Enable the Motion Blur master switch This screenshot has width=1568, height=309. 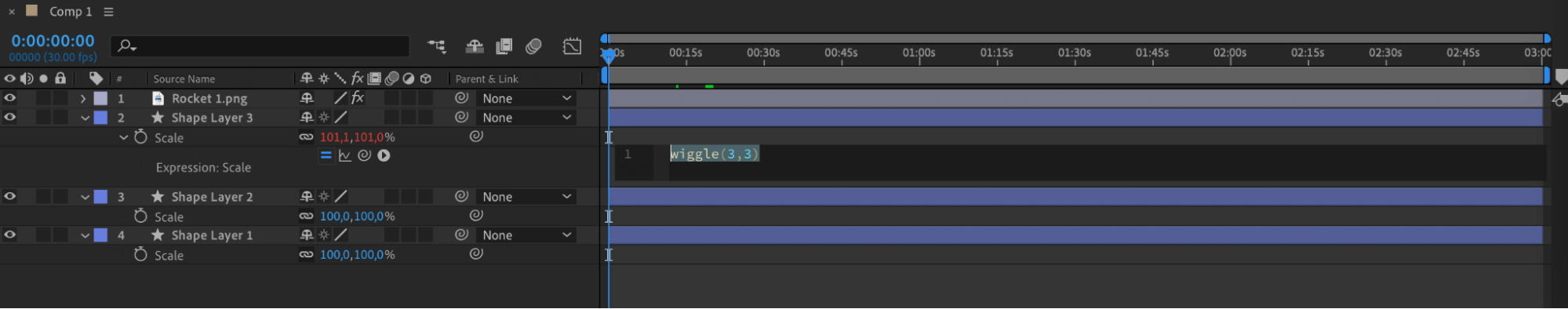coord(534,46)
